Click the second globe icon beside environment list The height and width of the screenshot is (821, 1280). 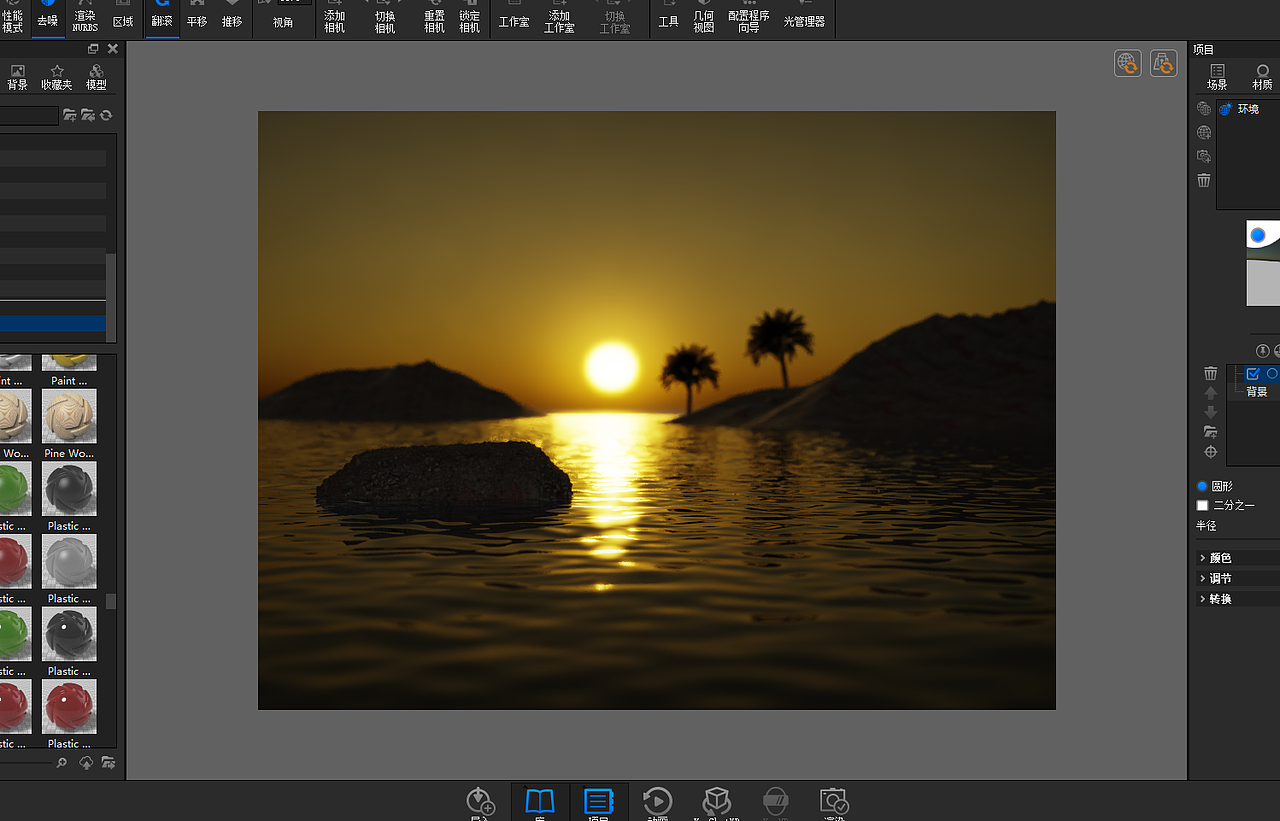click(x=1204, y=133)
